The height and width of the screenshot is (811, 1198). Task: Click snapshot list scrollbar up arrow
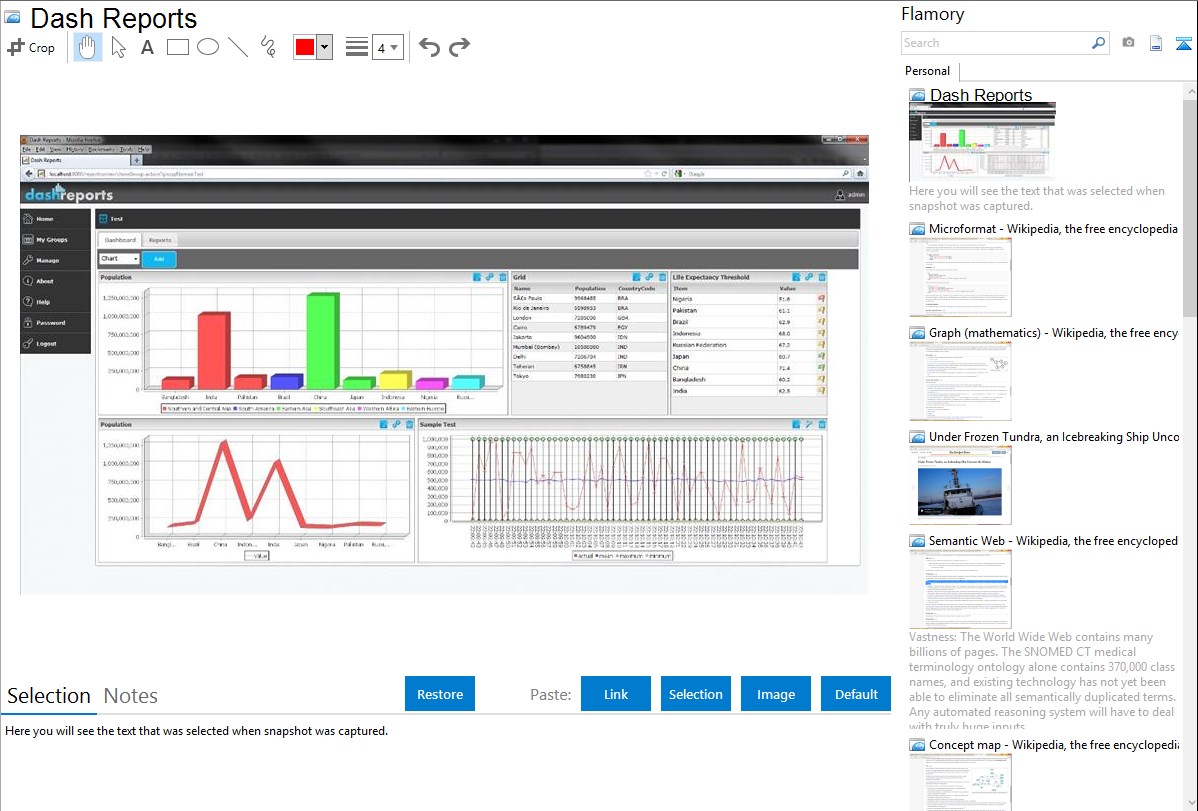1191,91
